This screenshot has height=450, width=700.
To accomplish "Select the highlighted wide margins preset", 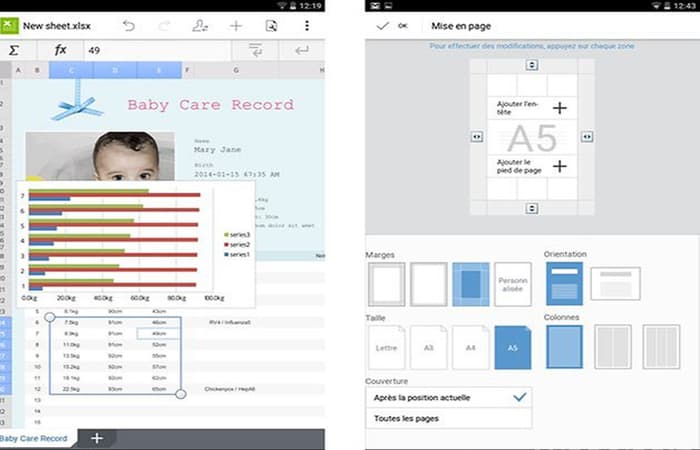I will coord(471,284).
